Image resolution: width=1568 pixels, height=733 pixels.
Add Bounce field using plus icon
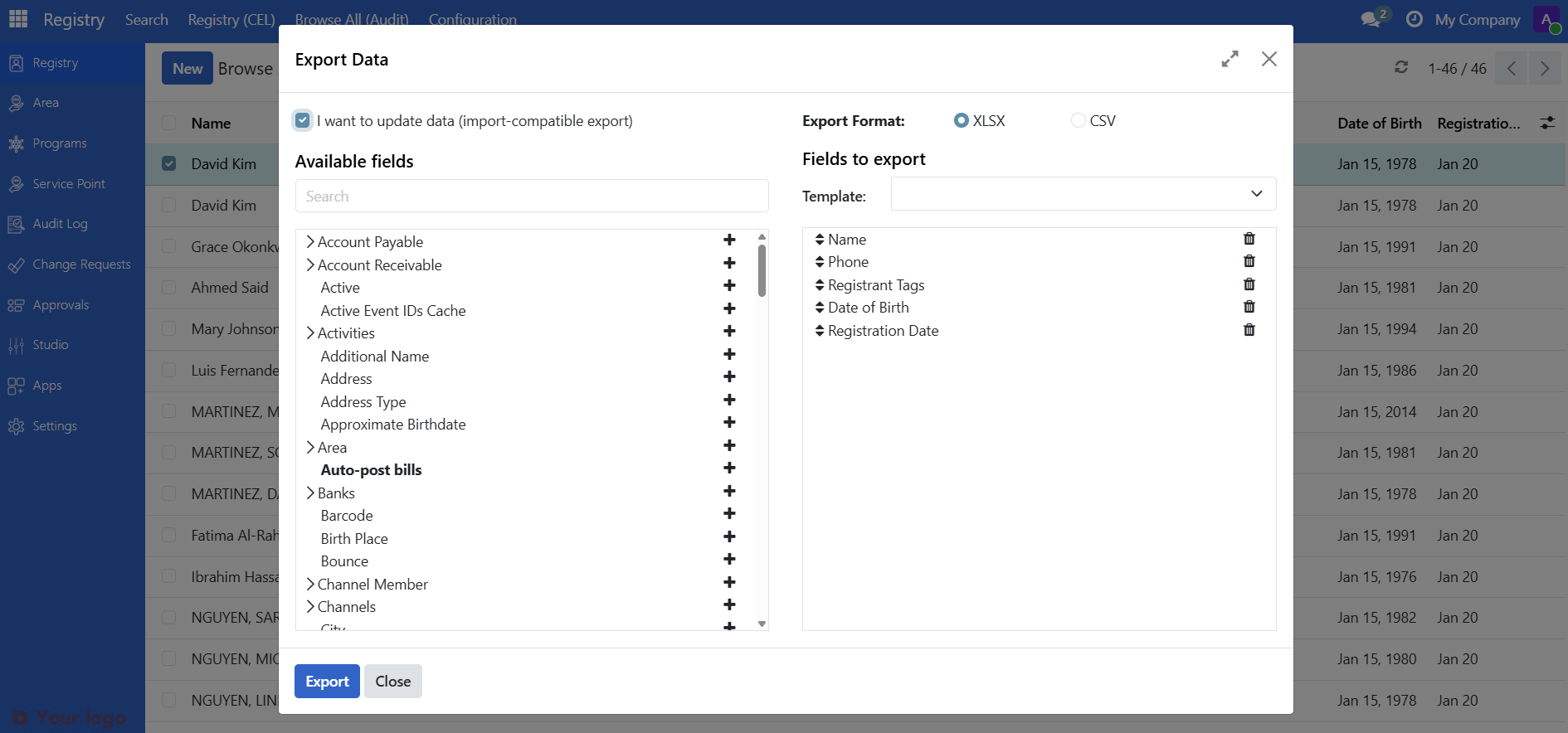tap(729, 560)
